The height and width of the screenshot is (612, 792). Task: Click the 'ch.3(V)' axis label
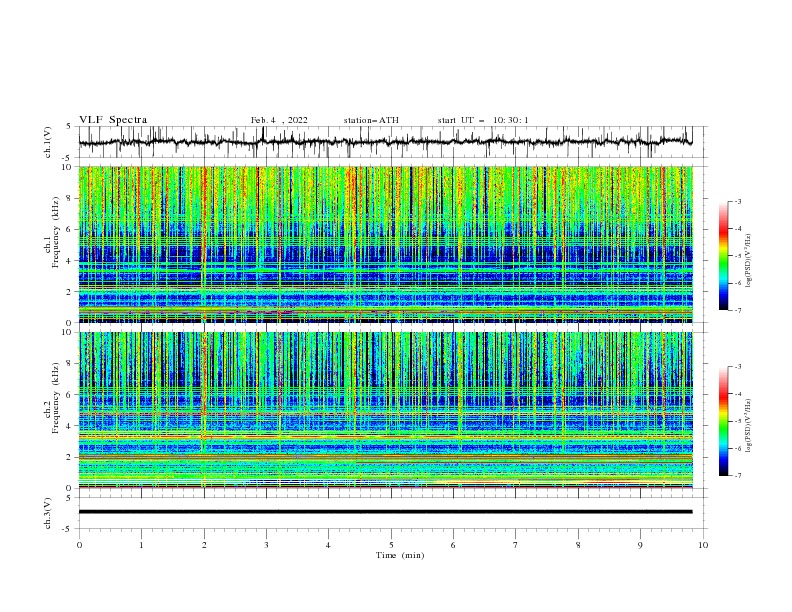pos(48,513)
